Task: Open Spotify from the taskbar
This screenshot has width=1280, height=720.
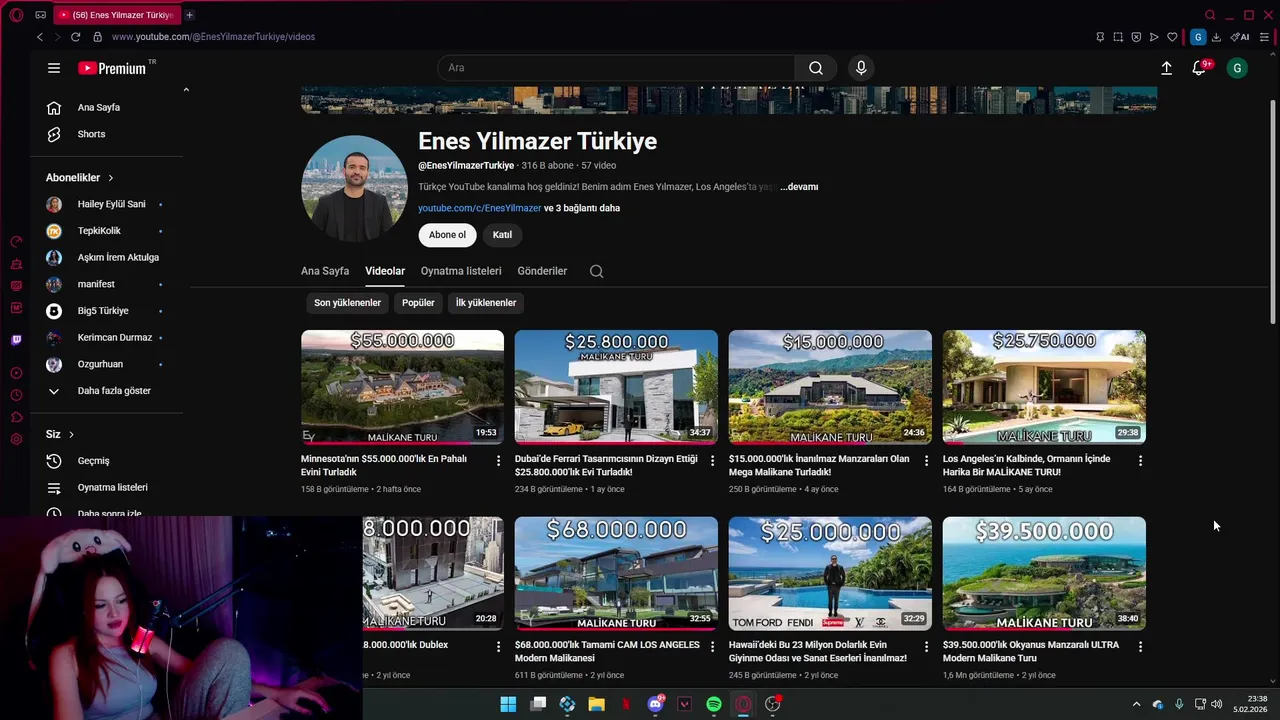Action: [x=714, y=704]
